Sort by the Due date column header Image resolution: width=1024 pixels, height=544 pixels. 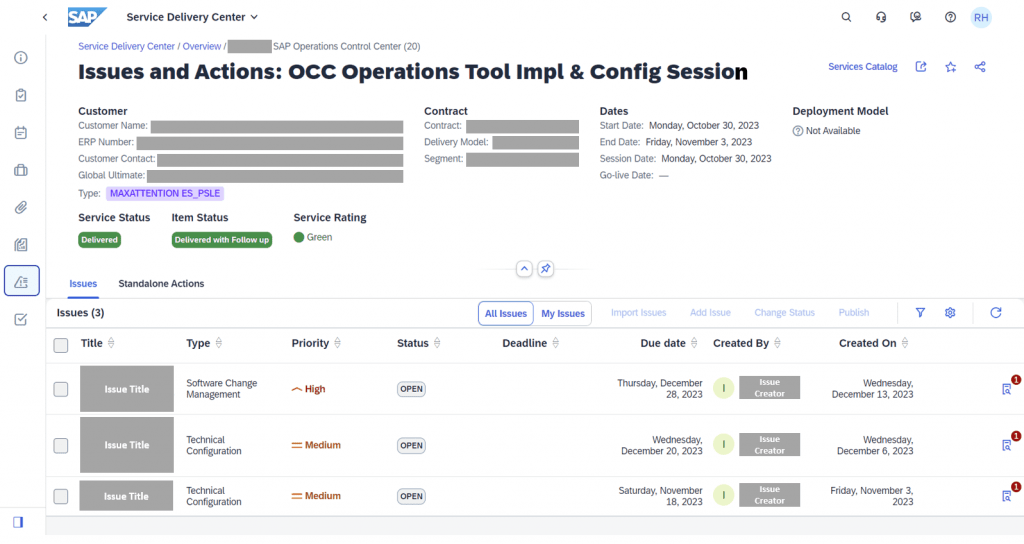click(669, 344)
